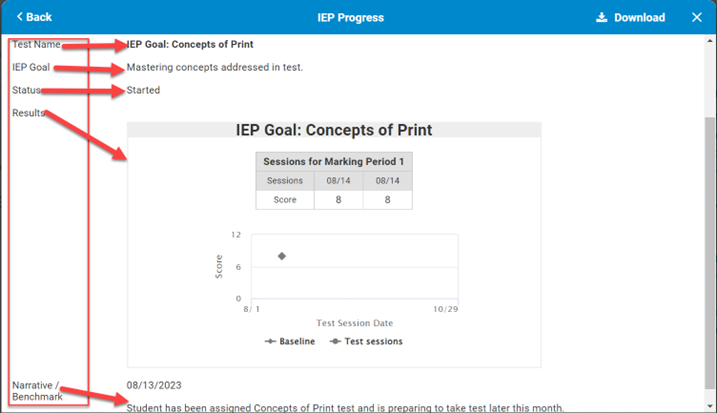Image resolution: width=717 pixels, height=413 pixels.
Task: Click the scrollbar up arrow
Action: click(710, 41)
